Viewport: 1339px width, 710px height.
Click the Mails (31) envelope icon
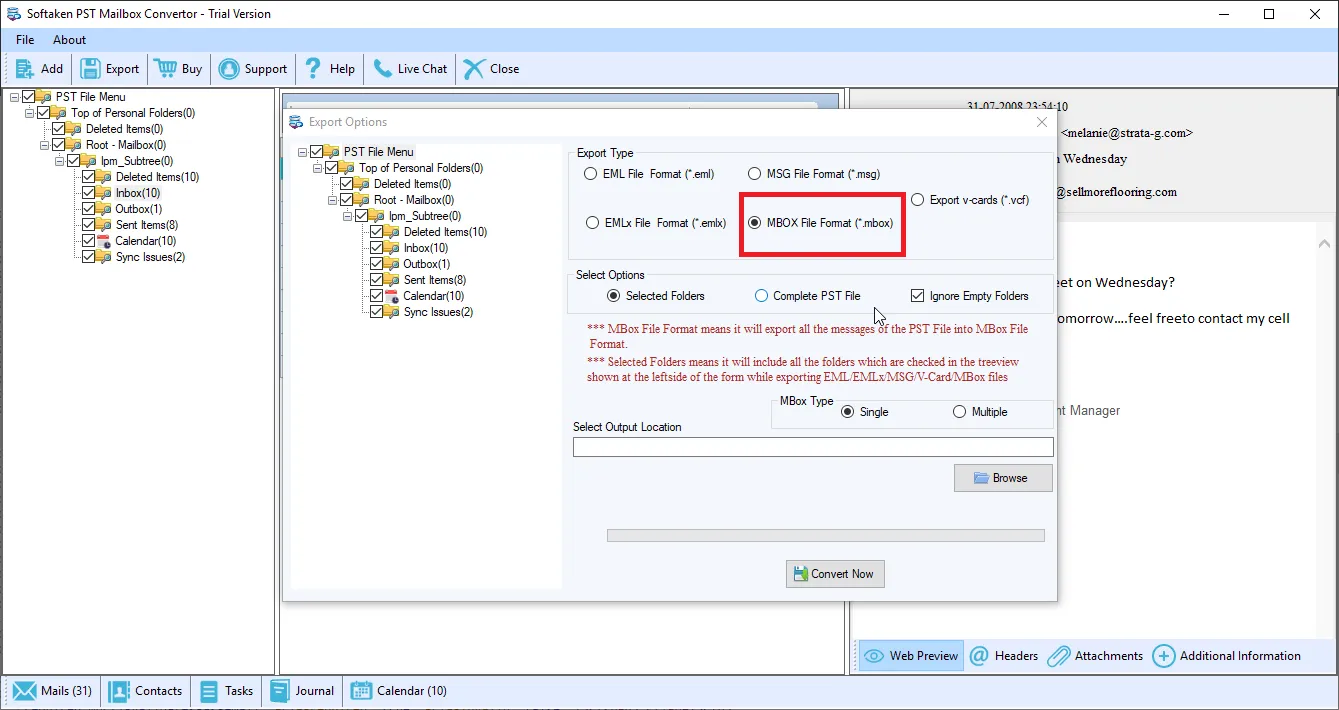(x=25, y=691)
